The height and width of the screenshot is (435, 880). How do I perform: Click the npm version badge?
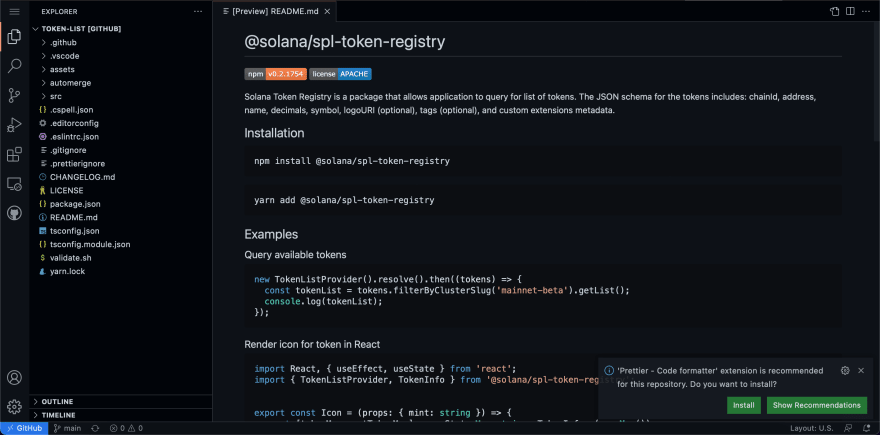pos(276,74)
